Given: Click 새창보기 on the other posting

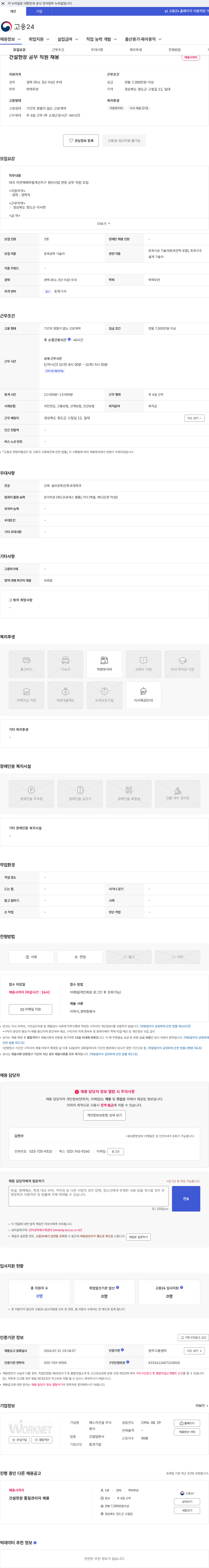Looking at the screenshot, I should pos(187,1510).
